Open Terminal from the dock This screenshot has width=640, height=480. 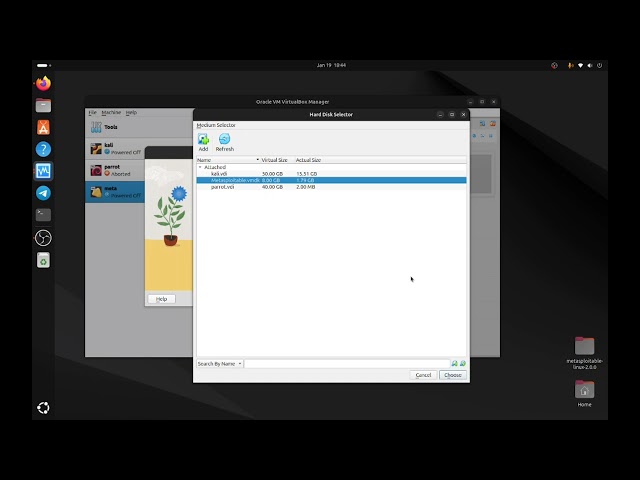click(x=43, y=215)
